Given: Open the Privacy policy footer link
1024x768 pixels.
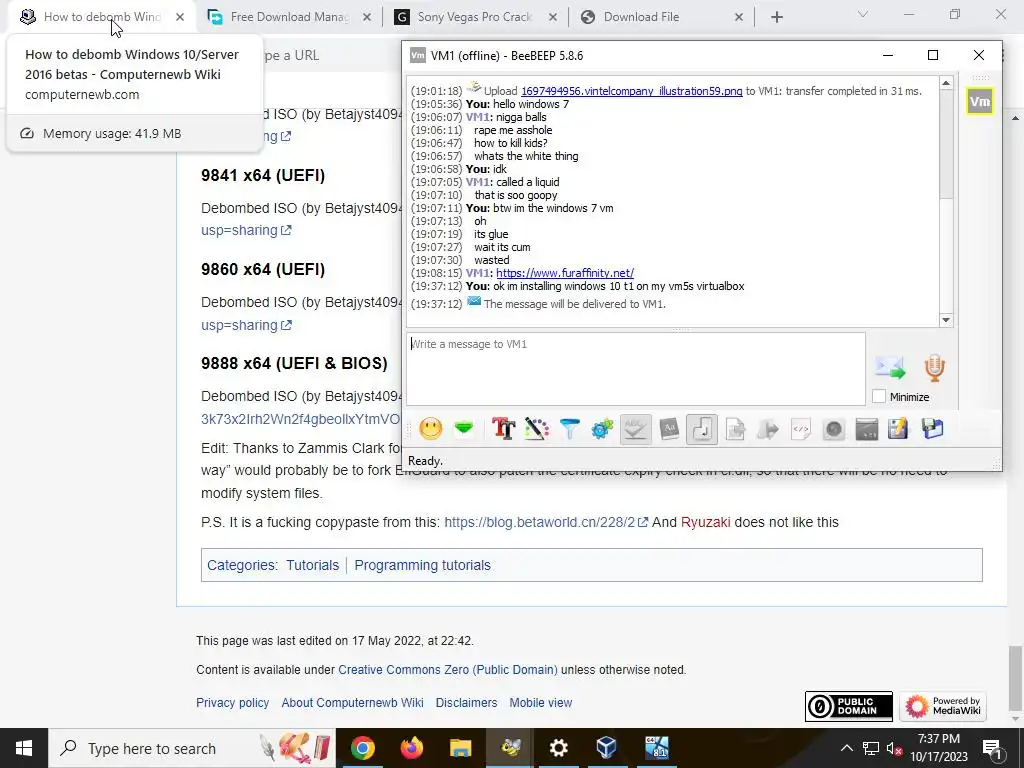Looking at the screenshot, I should pyautogui.click(x=232, y=703).
